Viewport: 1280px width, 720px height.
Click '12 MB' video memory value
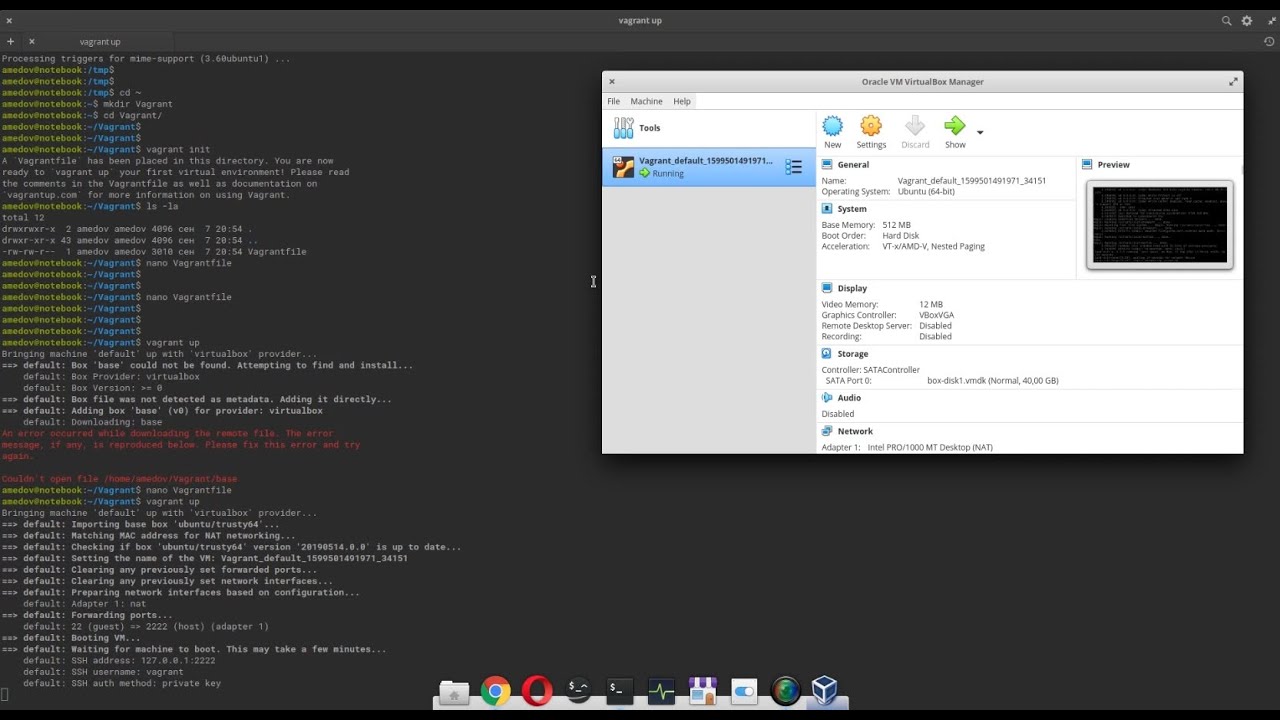[x=931, y=304]
